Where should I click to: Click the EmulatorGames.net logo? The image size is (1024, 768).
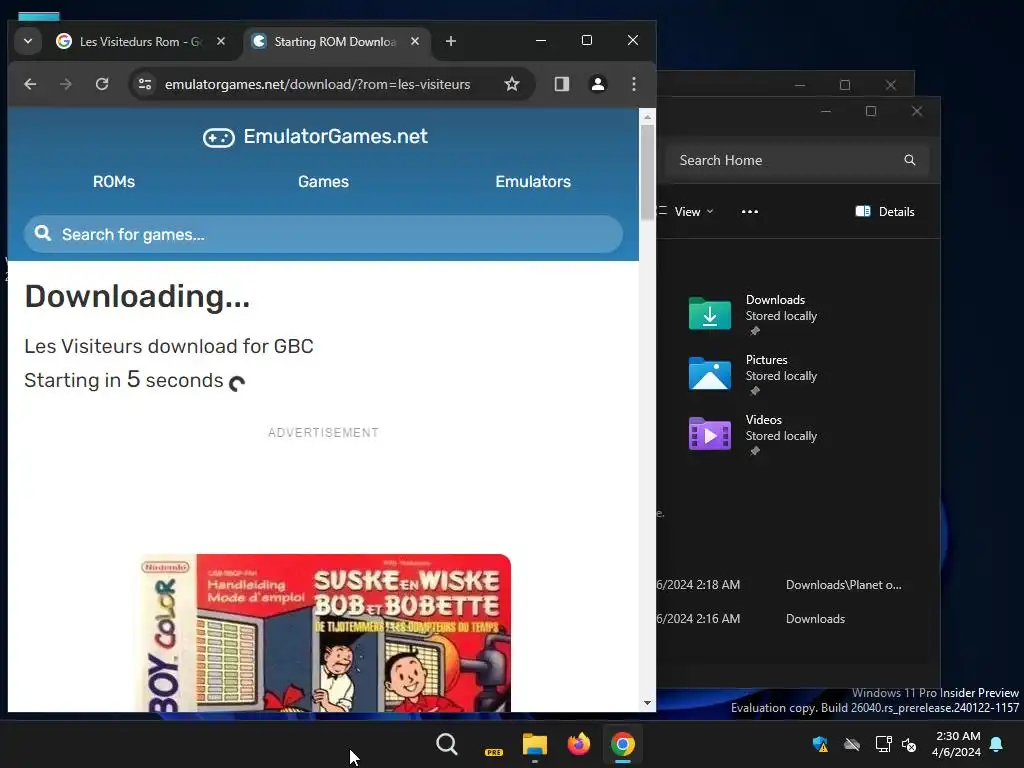tap(315, 136)
